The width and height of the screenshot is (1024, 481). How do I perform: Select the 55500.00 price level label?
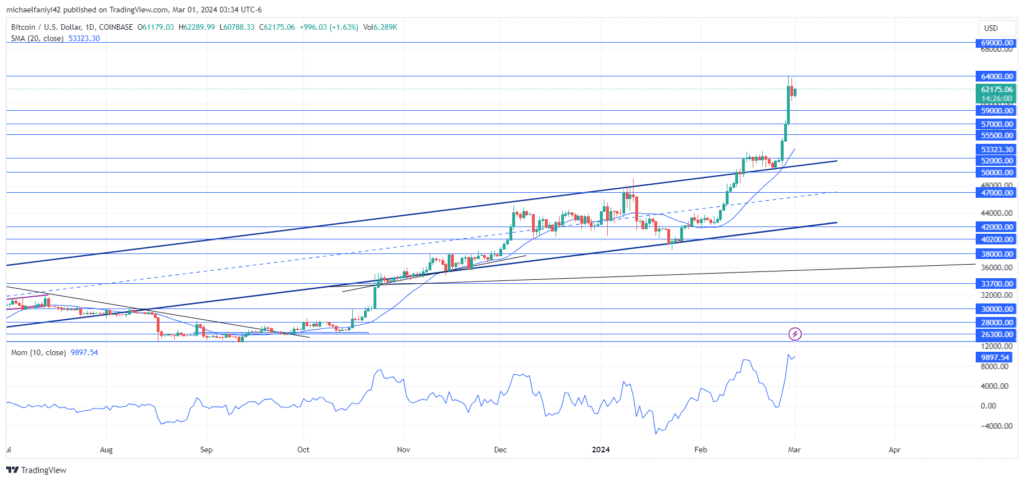pyautogui.click(x=997, y=135)
